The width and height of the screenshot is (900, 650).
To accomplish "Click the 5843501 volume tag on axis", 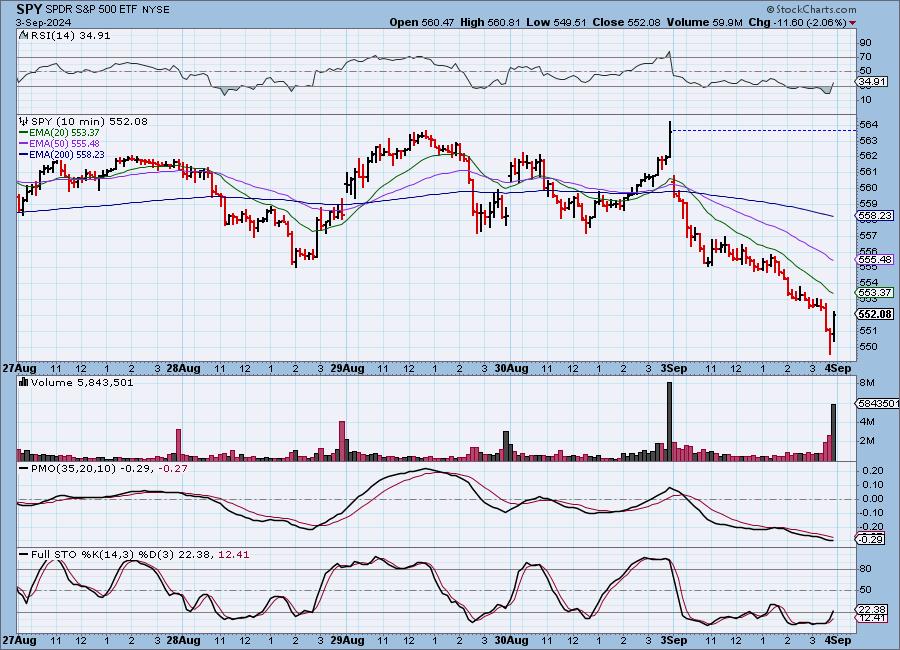I will [x=878, y=404].
